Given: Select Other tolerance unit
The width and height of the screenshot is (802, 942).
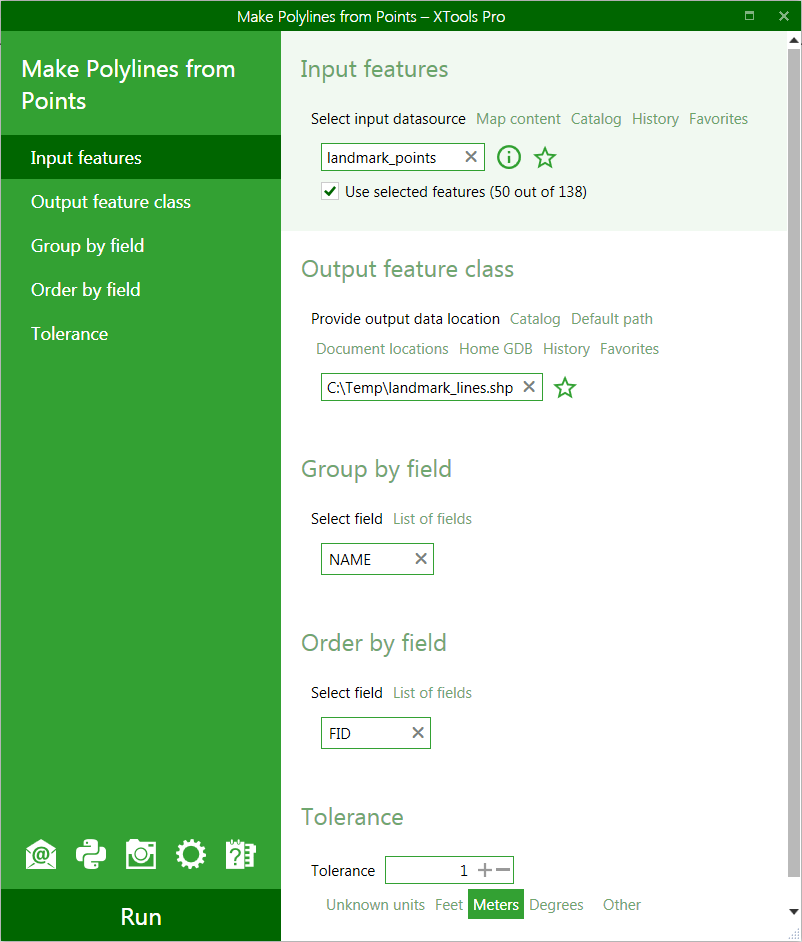Looking at the screenshot, I should tap(621, 905).
